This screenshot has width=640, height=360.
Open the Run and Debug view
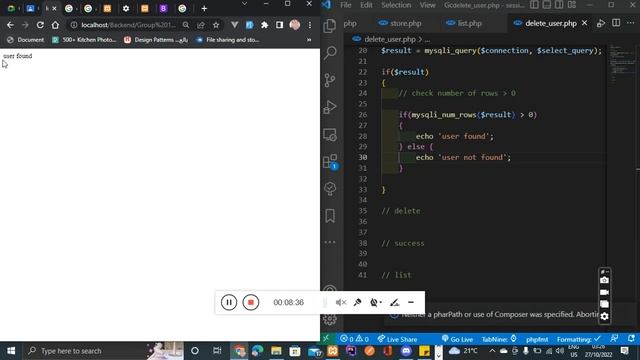[330, 107]
